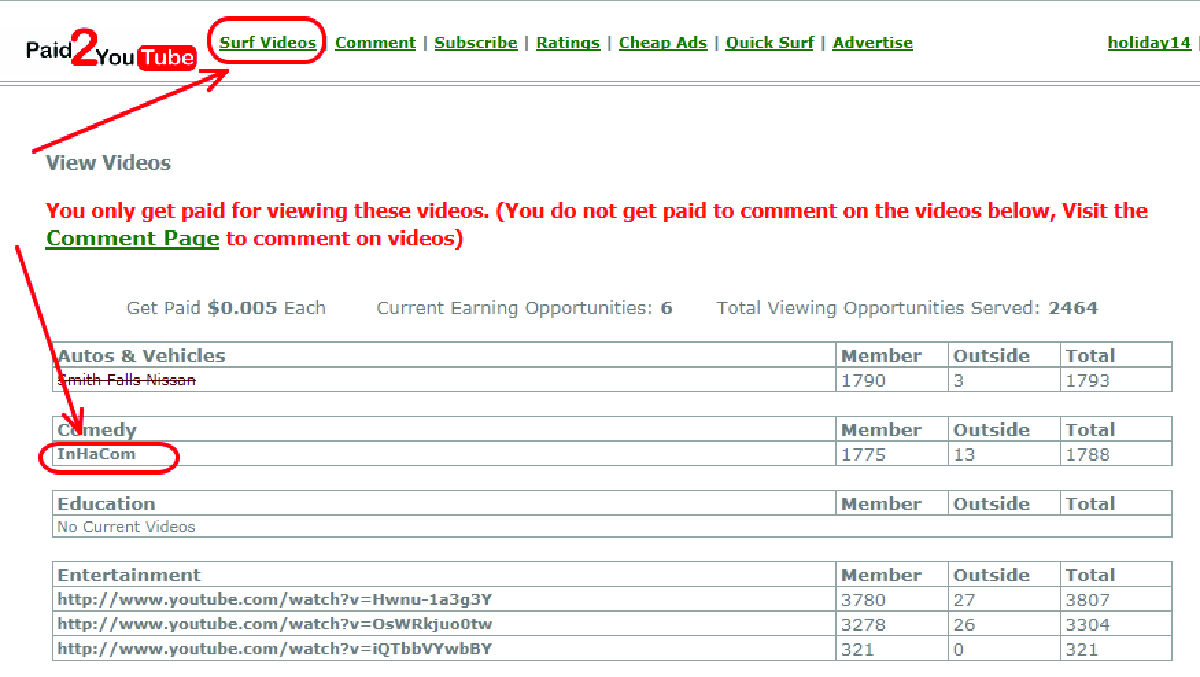Visit the Comment Page link in the notice
The width and height of the screenshot is (1200, 677).
(x=132, y=238)
